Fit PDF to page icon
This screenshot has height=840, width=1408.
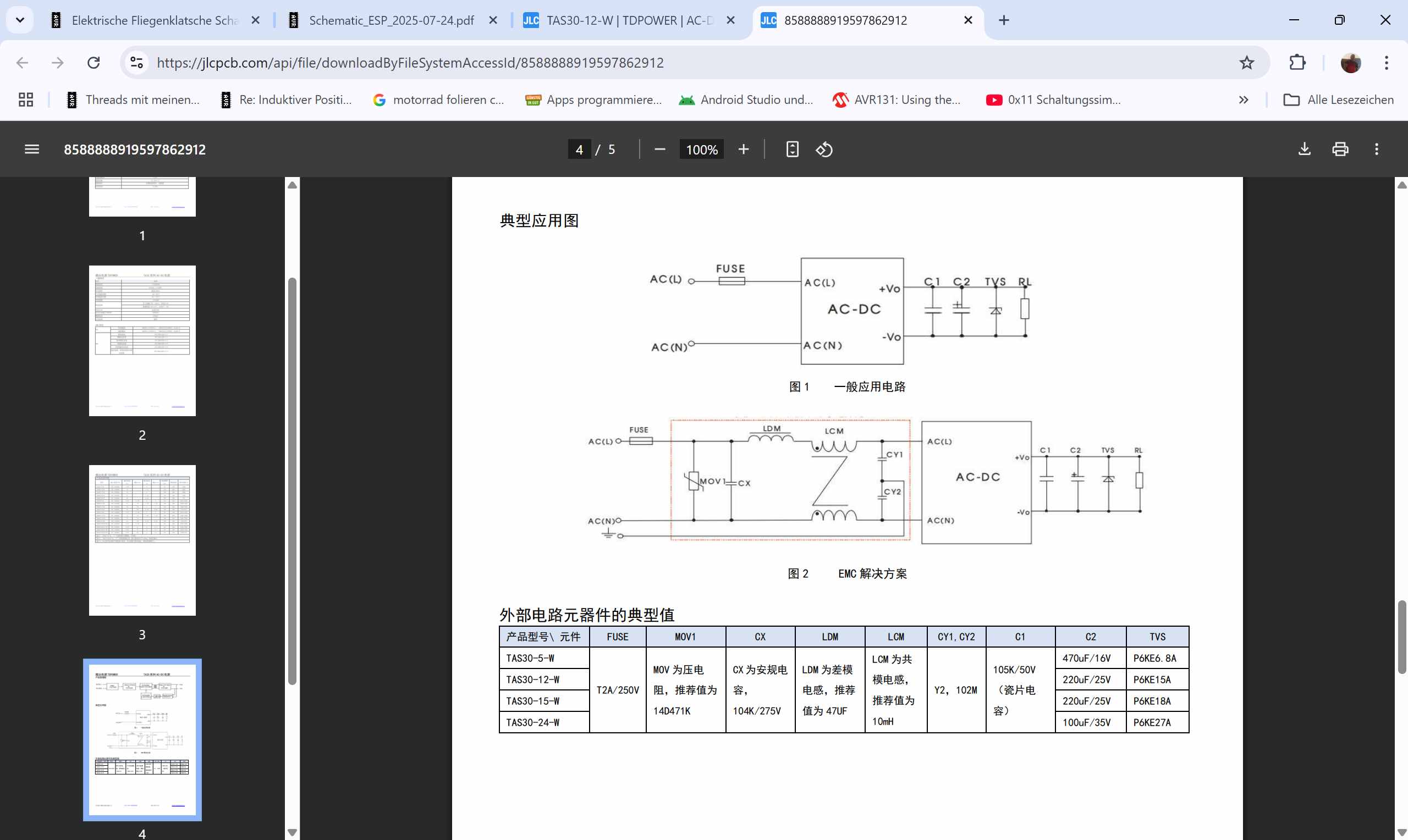792,150
